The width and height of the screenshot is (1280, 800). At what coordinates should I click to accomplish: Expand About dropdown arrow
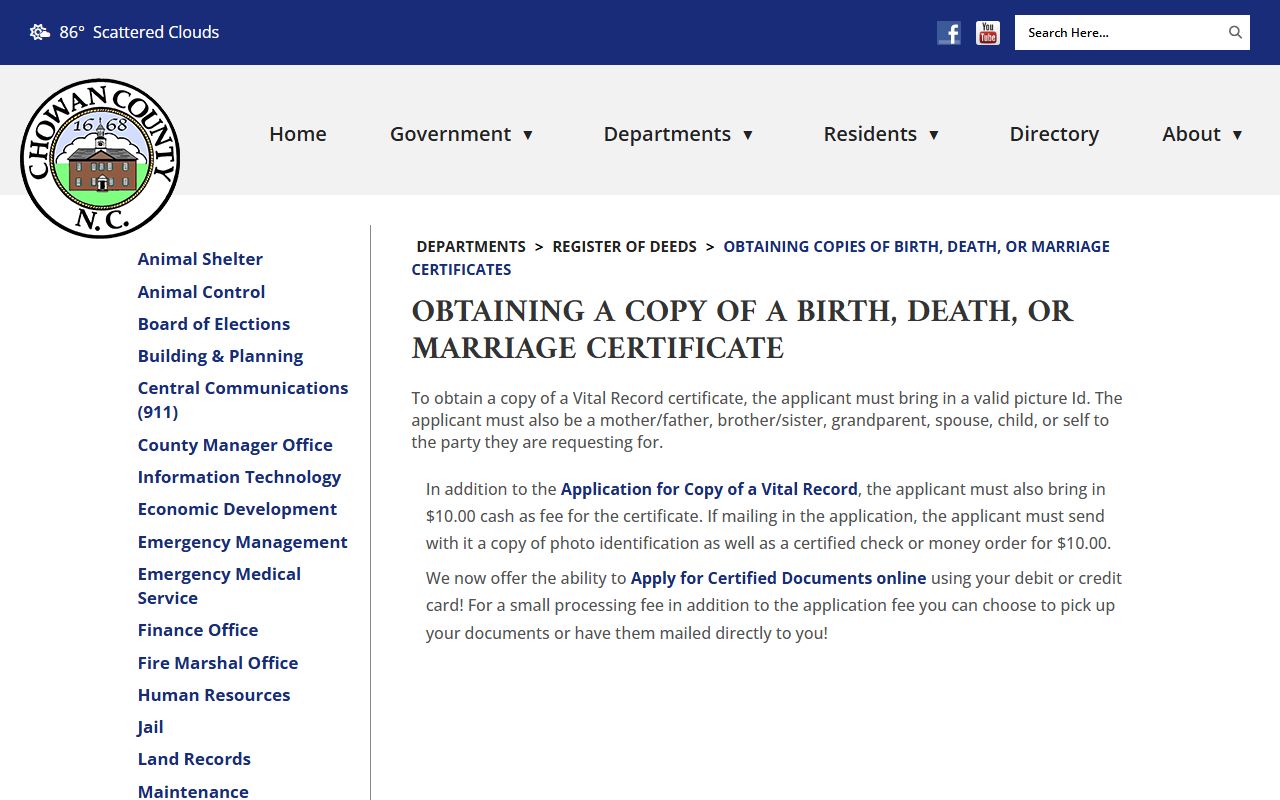click(1237, 135)
